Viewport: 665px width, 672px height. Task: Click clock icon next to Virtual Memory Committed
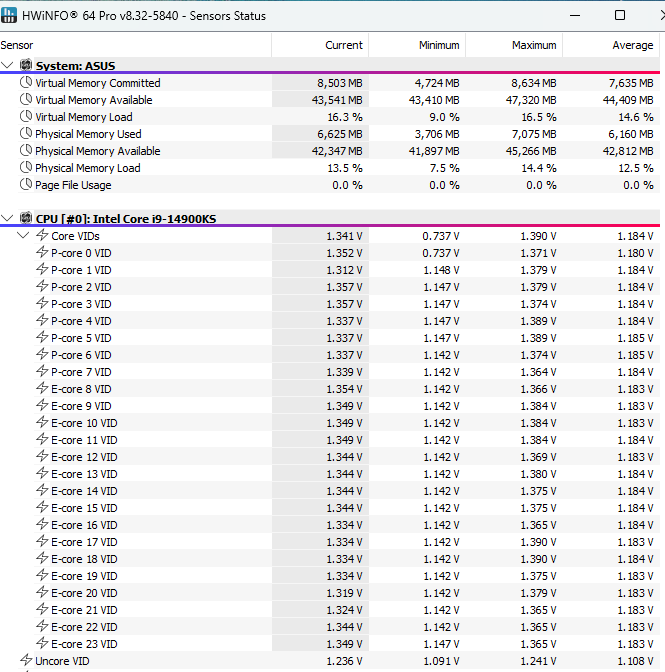(26, 82)
